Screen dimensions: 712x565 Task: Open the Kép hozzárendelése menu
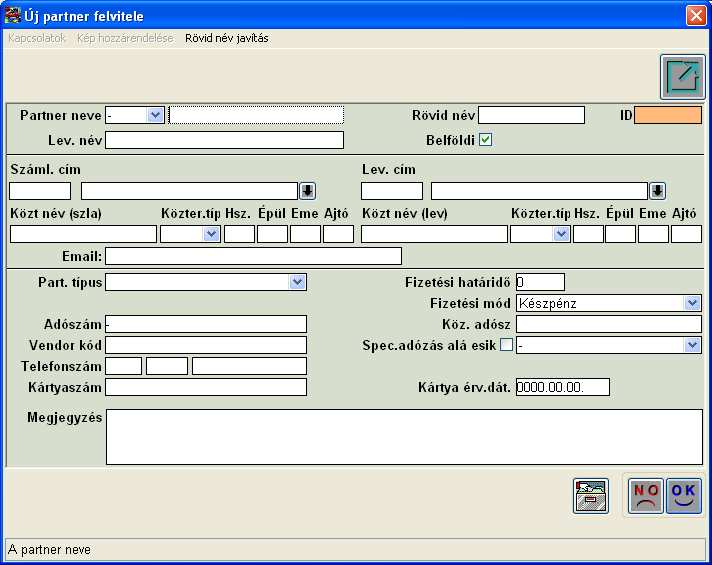(x=125, y=38)
